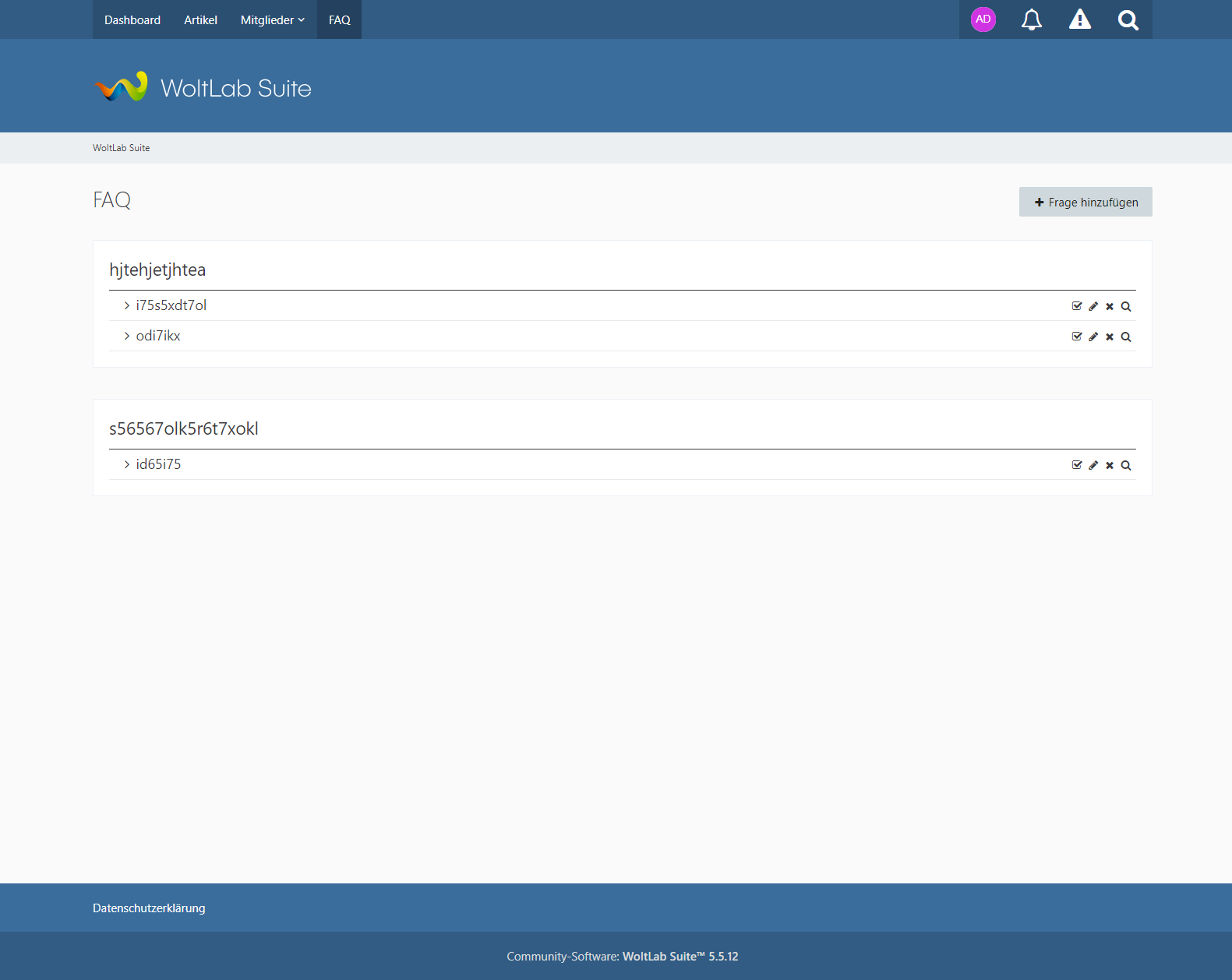
Task: Open the Mitglieder dropdown menu
Action: pyautogui.click(x=272, y=19)
